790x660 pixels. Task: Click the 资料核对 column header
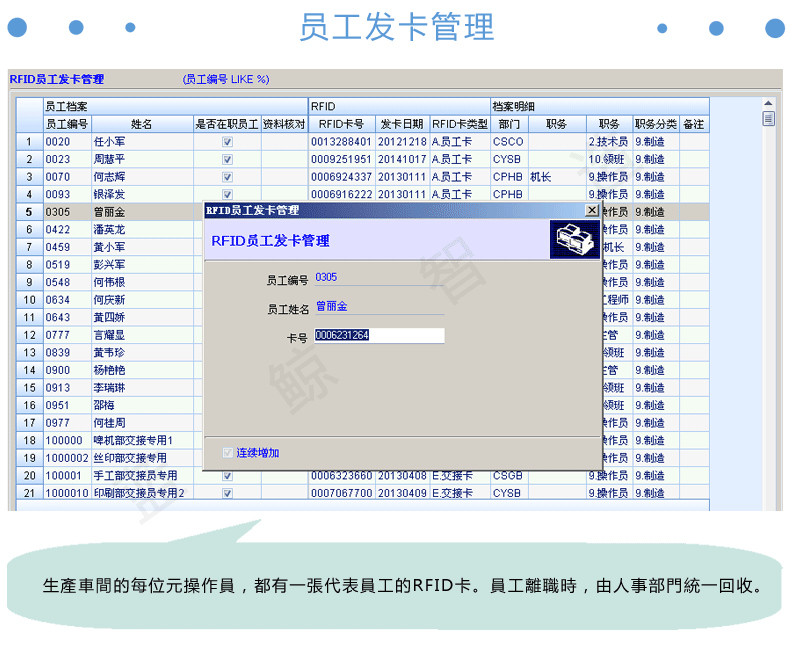point(285,124)
